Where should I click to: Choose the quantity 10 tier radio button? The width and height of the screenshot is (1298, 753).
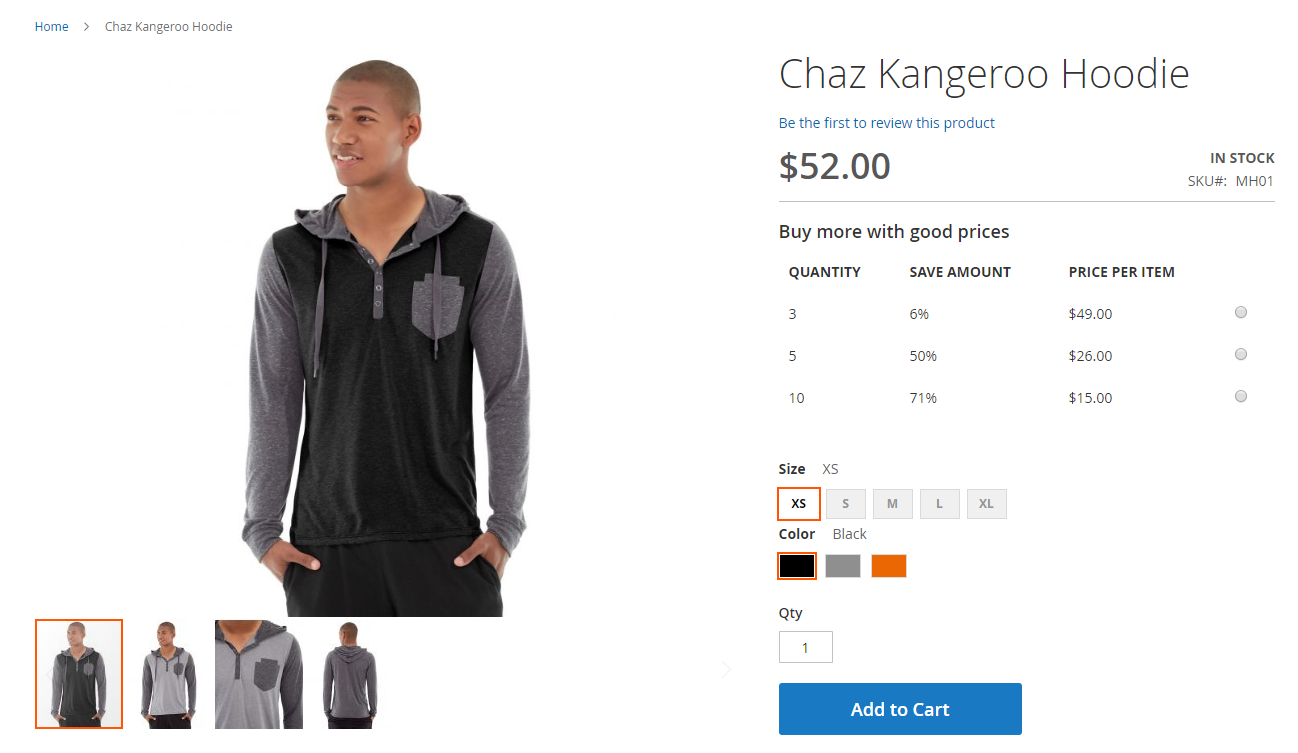(1241, 396)
